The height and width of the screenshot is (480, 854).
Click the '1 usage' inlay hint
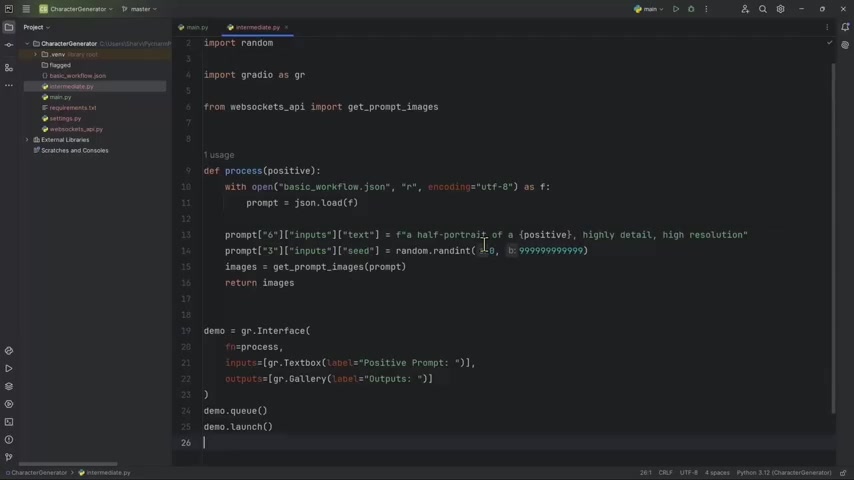point(219,155)
